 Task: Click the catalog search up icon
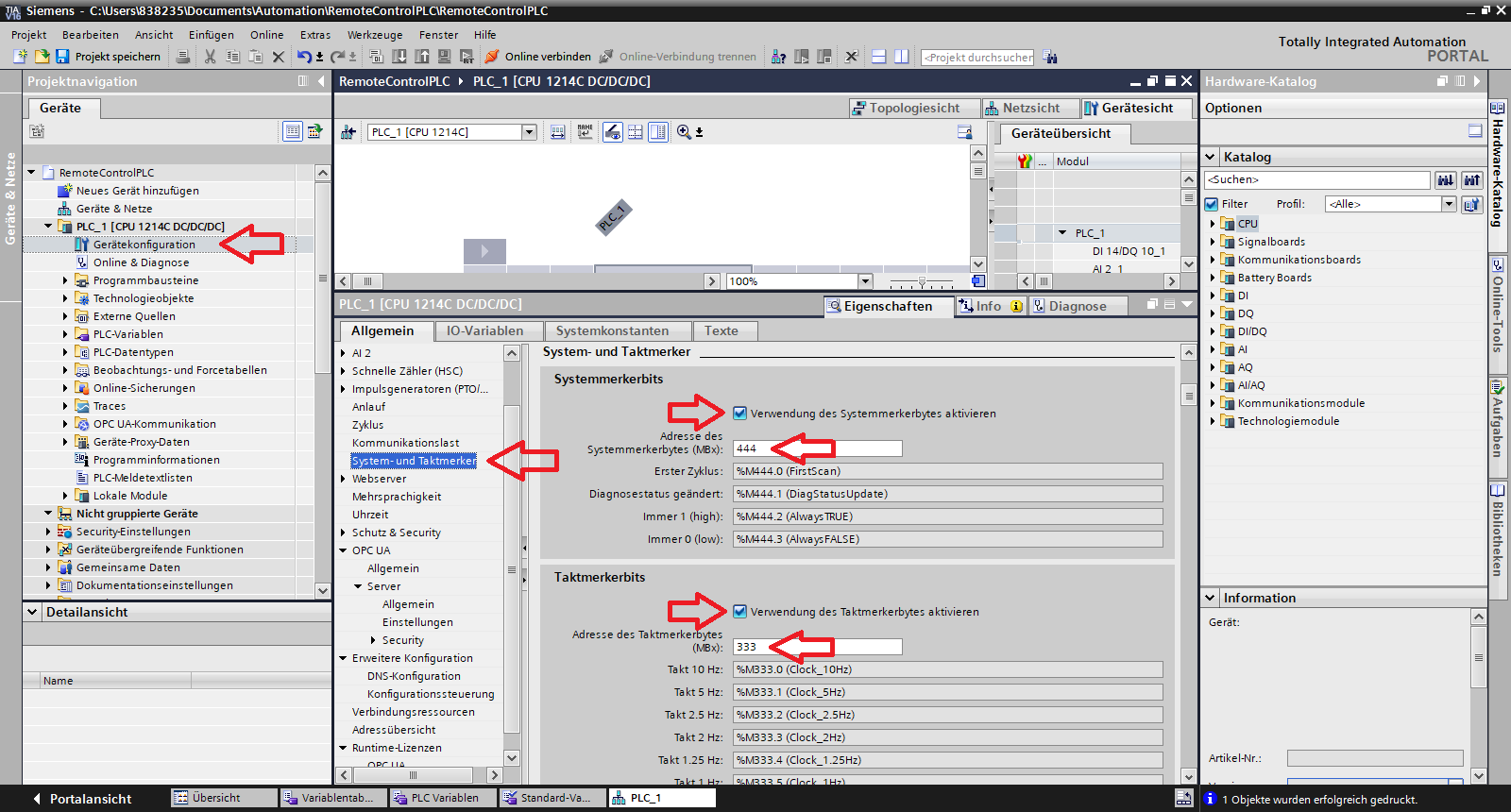(1471, 179)
